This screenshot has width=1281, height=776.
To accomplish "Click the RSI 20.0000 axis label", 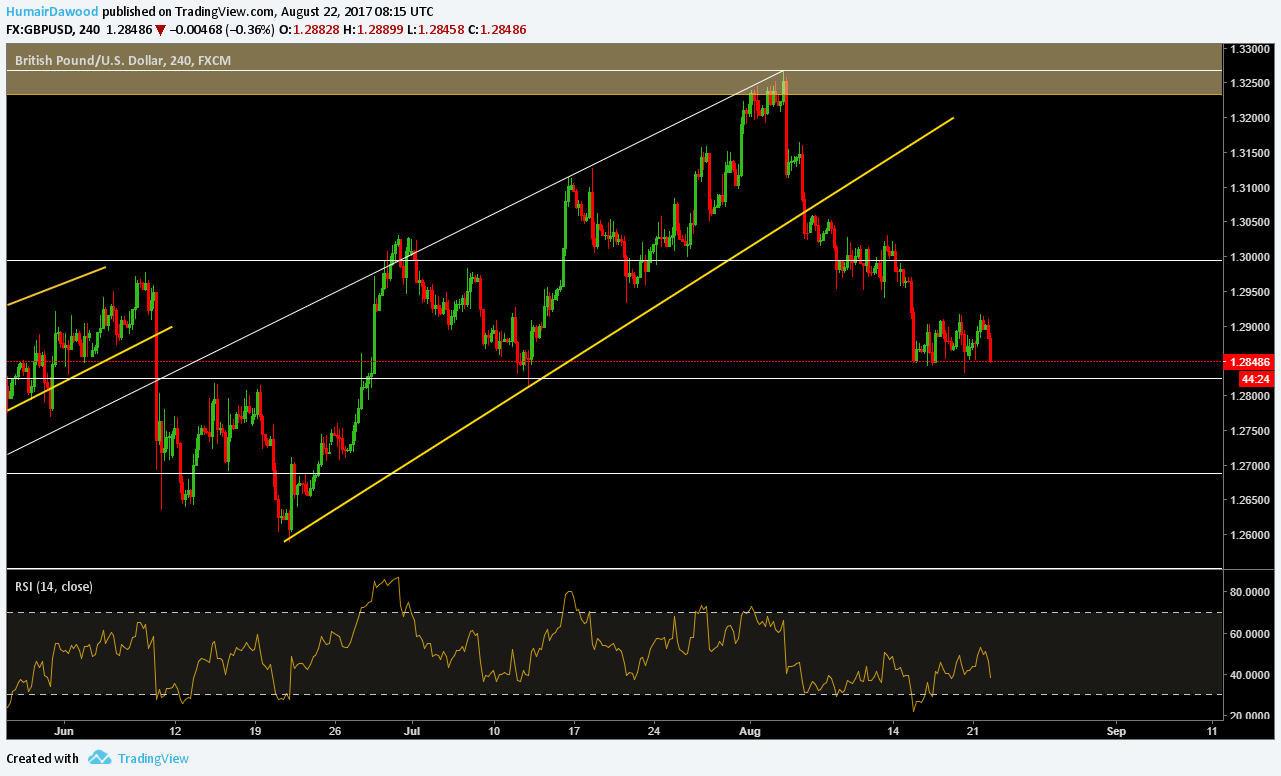I will point(1250,716).
